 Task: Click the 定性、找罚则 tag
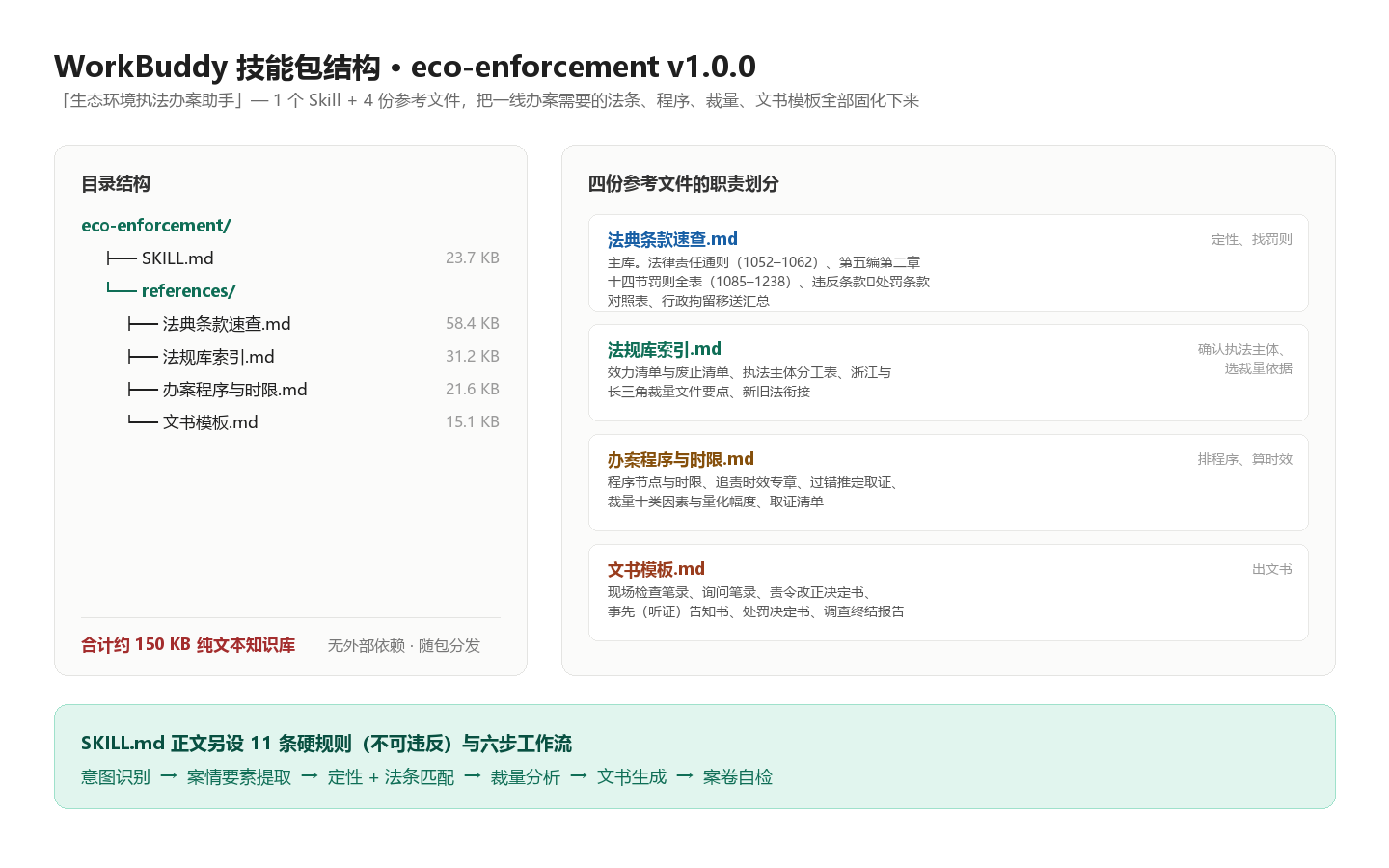coord(1252,240)
